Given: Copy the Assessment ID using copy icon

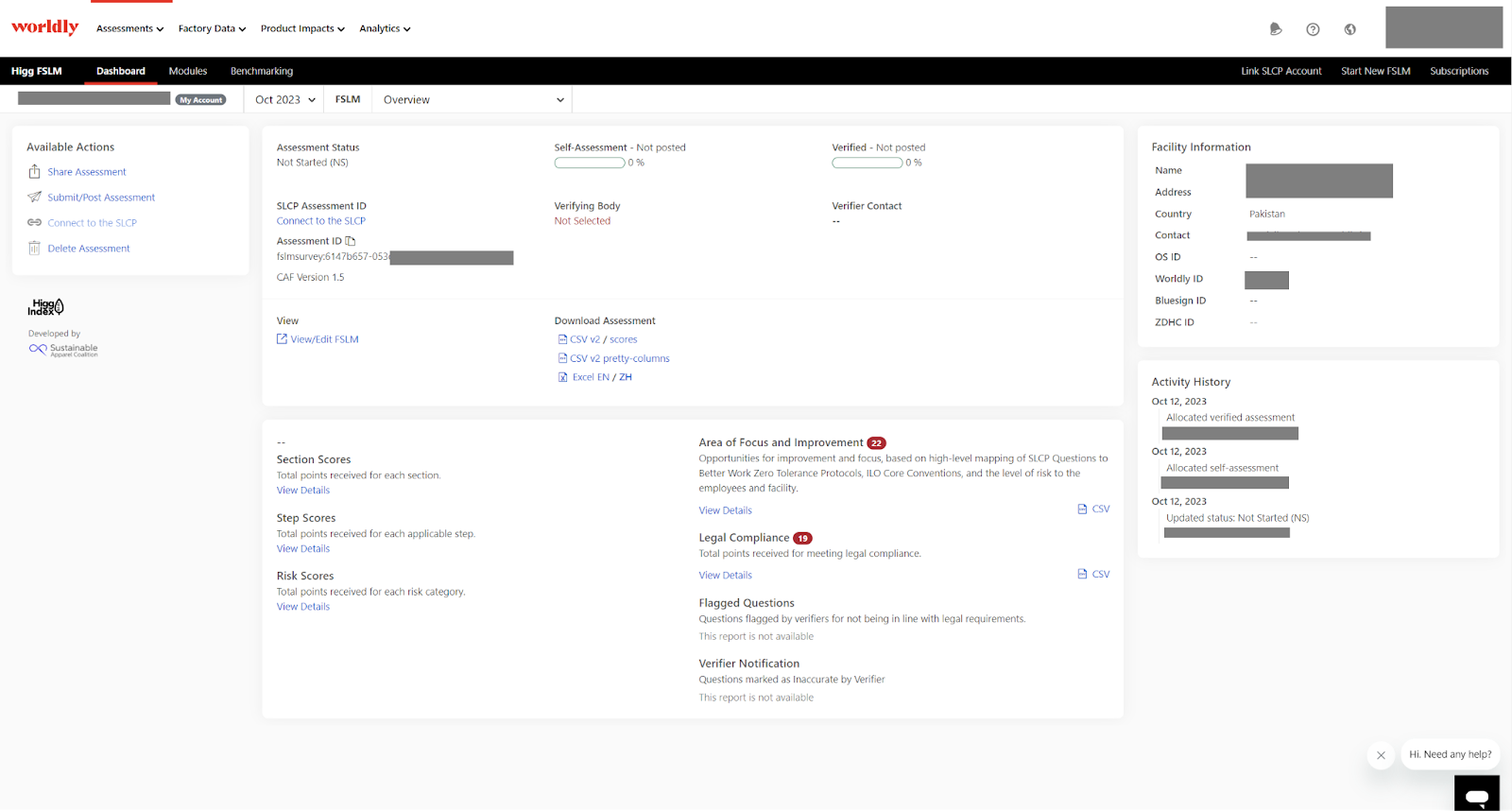Looking at the screenshot, I should [x=351, y=241].
